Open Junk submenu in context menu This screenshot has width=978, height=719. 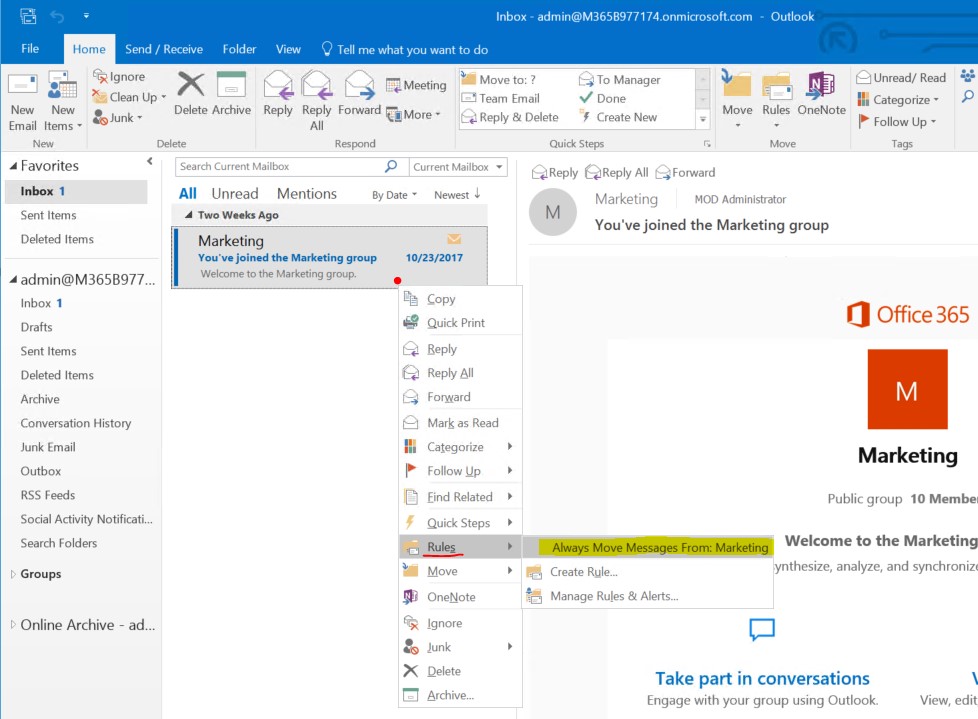point(458,647)
